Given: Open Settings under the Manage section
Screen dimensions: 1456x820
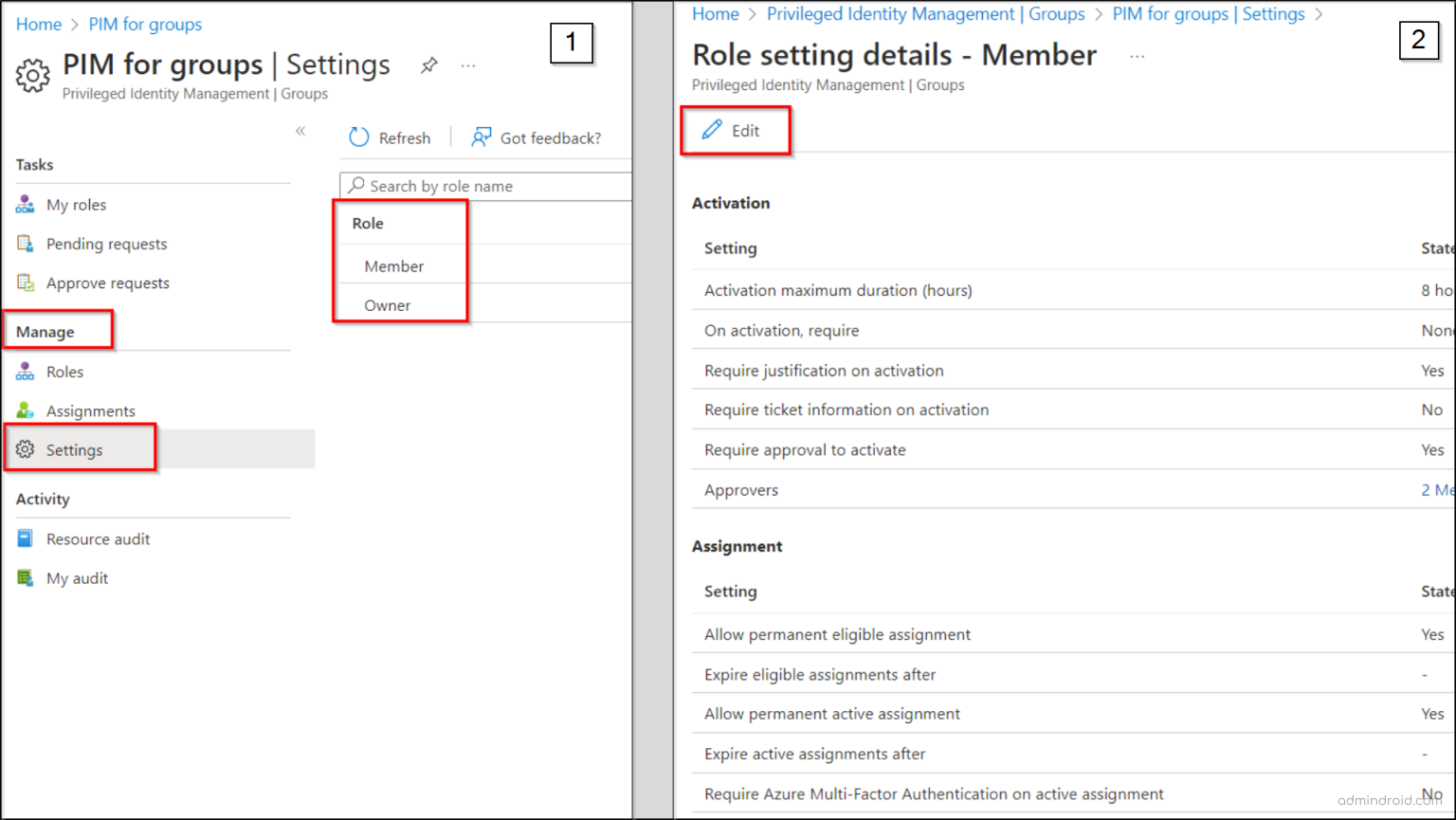Looking at the screenshot, I should pos(74,449).
